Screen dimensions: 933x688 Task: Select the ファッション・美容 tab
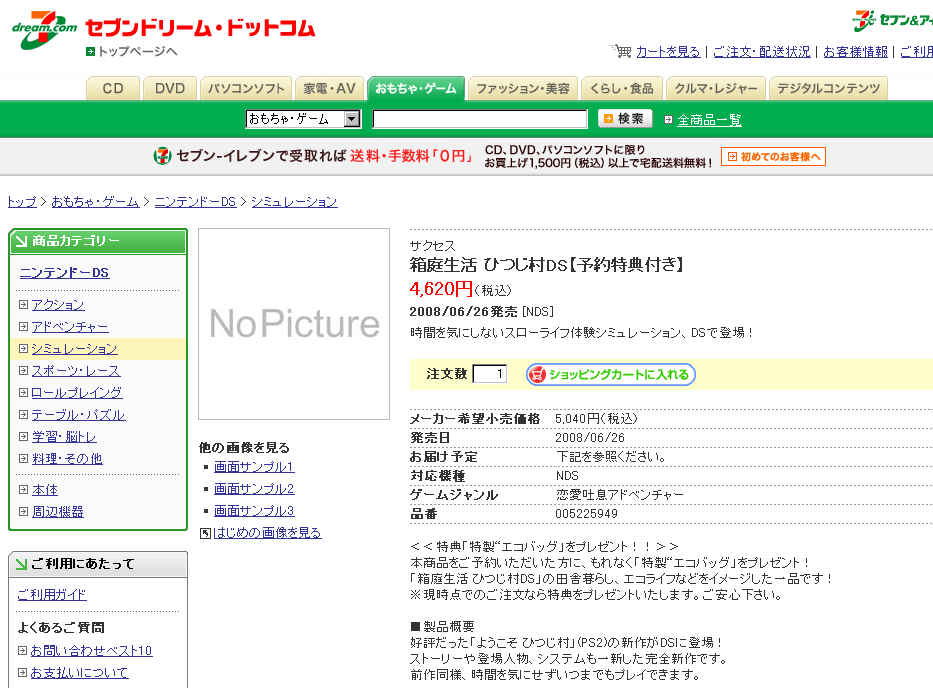[x=522, y=89]
